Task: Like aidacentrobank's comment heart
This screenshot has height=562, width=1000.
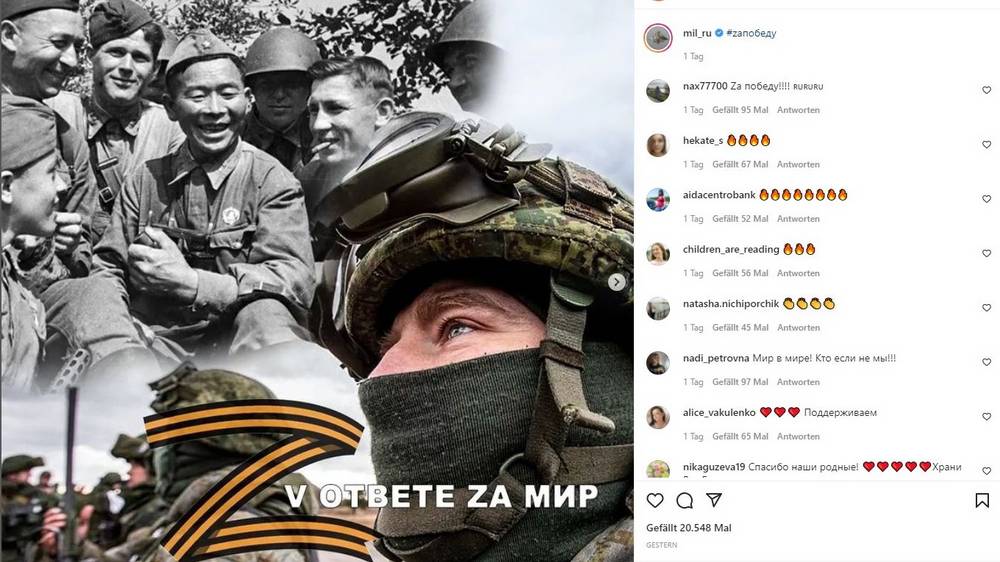Action: click(987, 199)
